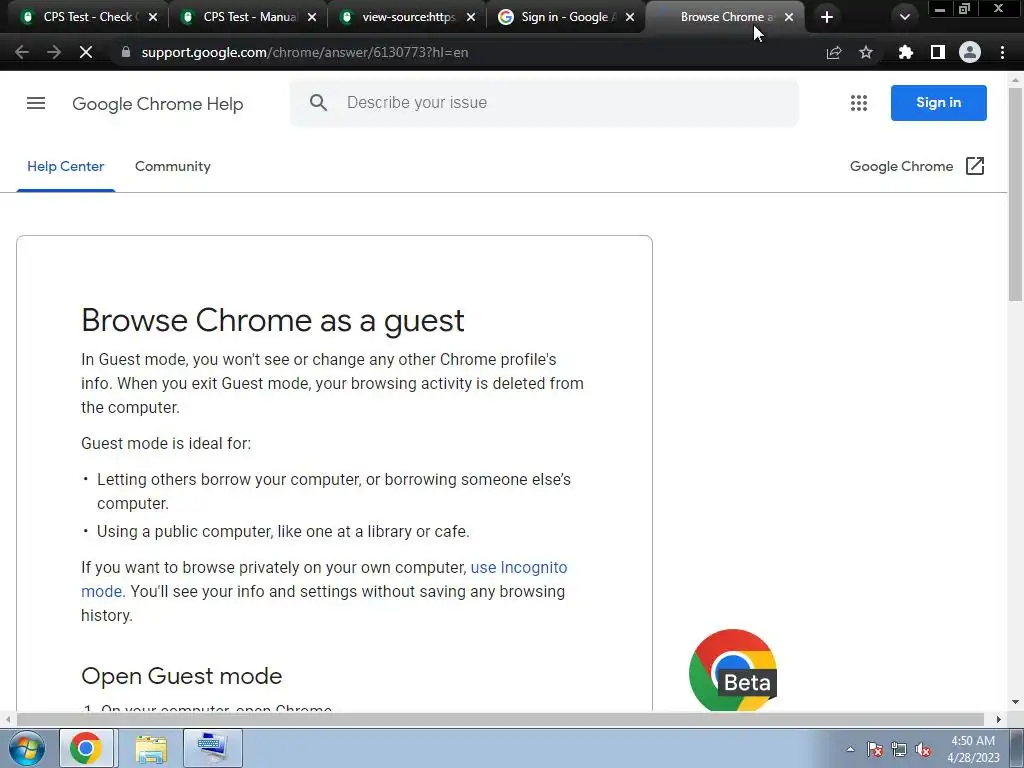
Task: Open a new tab
Action: point(827,17)
